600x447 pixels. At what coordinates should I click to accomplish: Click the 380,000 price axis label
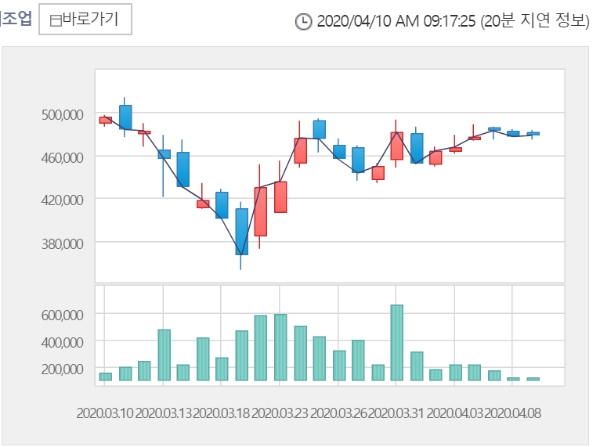pyautogui.click(x=62, y=243)
